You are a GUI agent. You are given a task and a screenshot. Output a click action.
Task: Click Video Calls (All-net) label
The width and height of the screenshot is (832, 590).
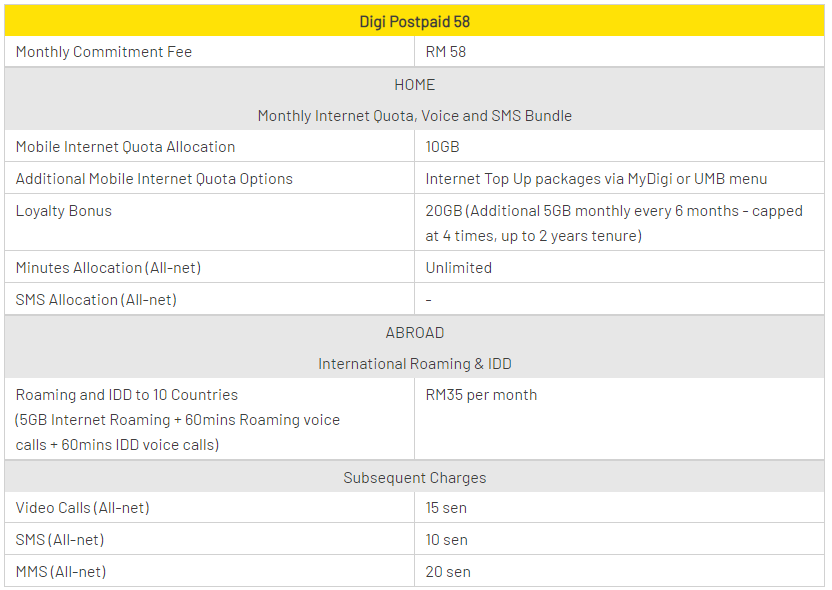pos(82,508)
